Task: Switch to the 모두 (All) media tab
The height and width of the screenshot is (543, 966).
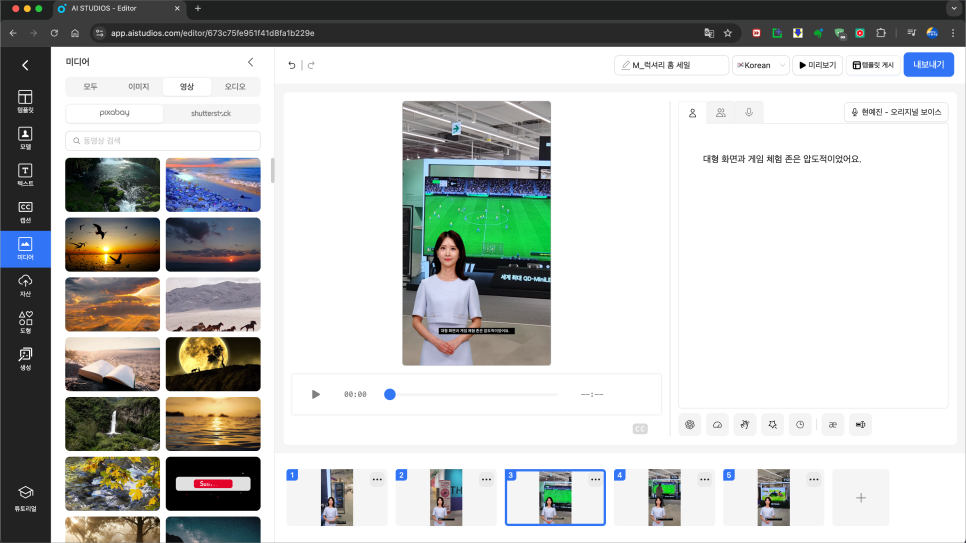Action: pyautogui.click(x=91, y=87)
